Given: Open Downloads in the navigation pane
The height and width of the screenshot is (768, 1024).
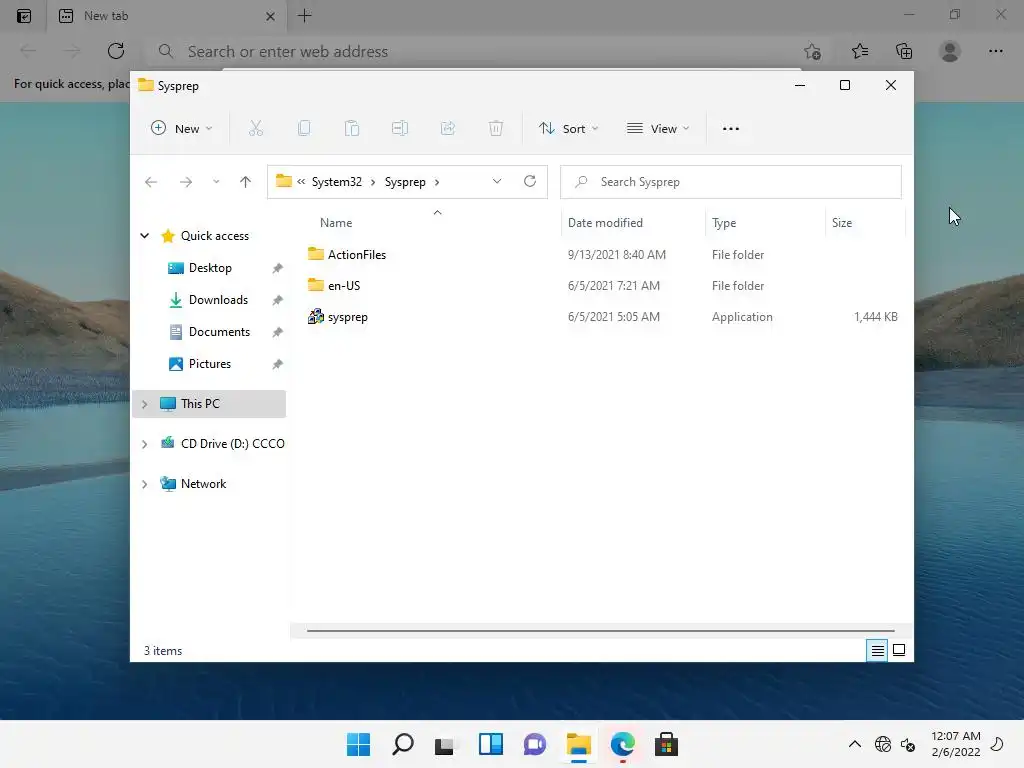Looking at the screenshot, I should pos(218,300).
